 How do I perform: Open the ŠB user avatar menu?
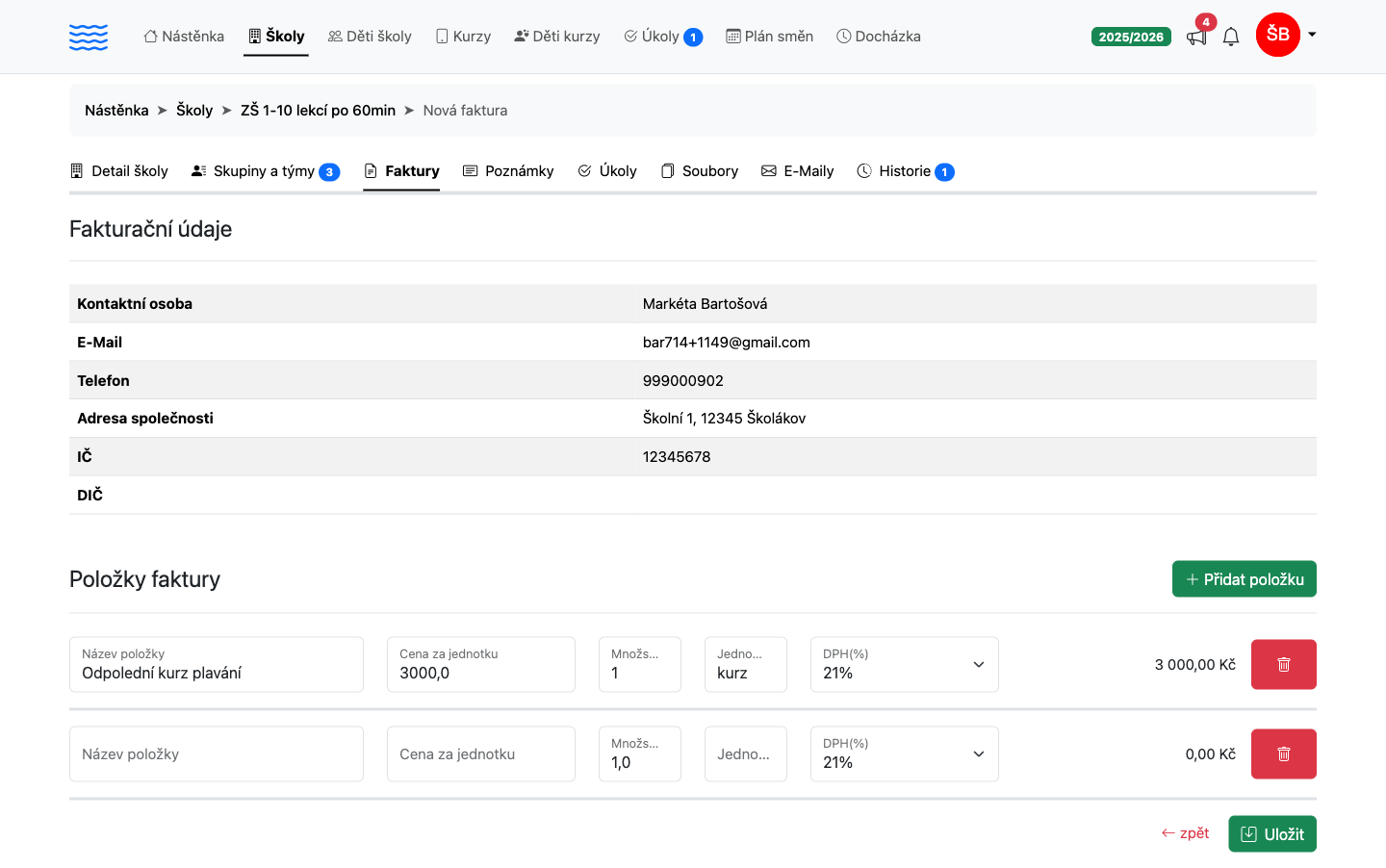(1278, 35)
